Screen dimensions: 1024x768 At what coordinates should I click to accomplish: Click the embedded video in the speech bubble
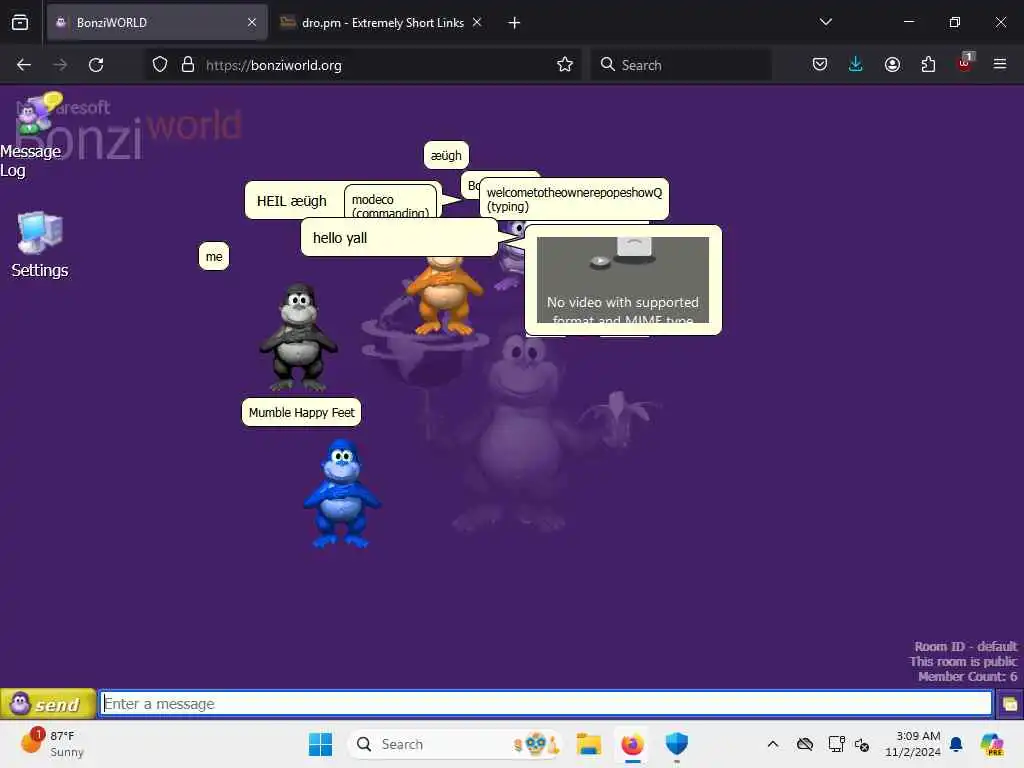622,280
